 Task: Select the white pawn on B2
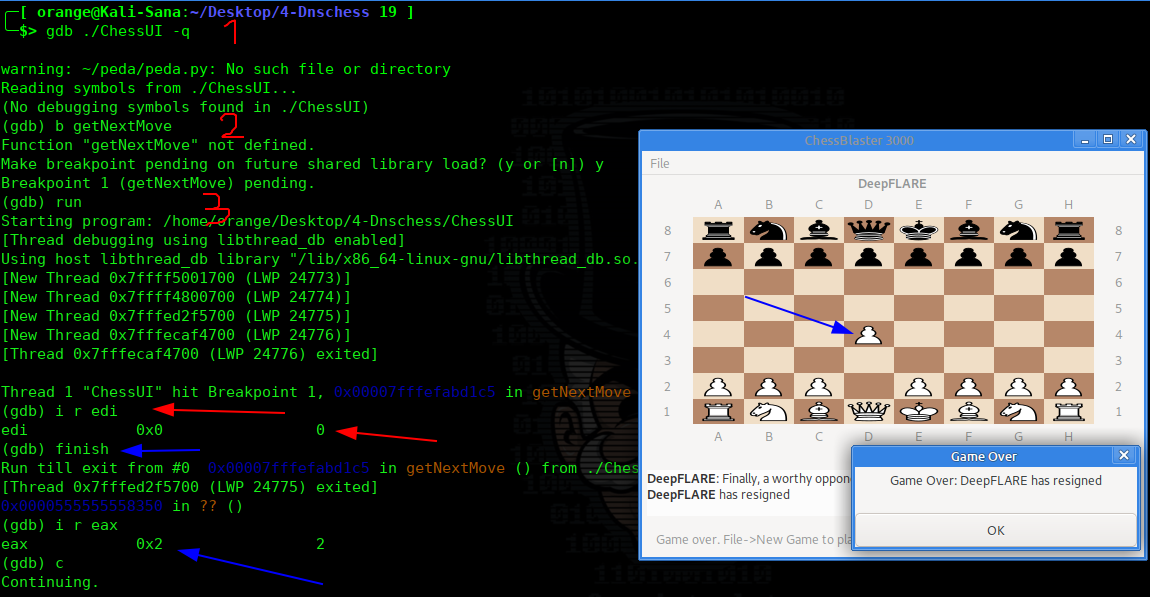coord(768,387)
